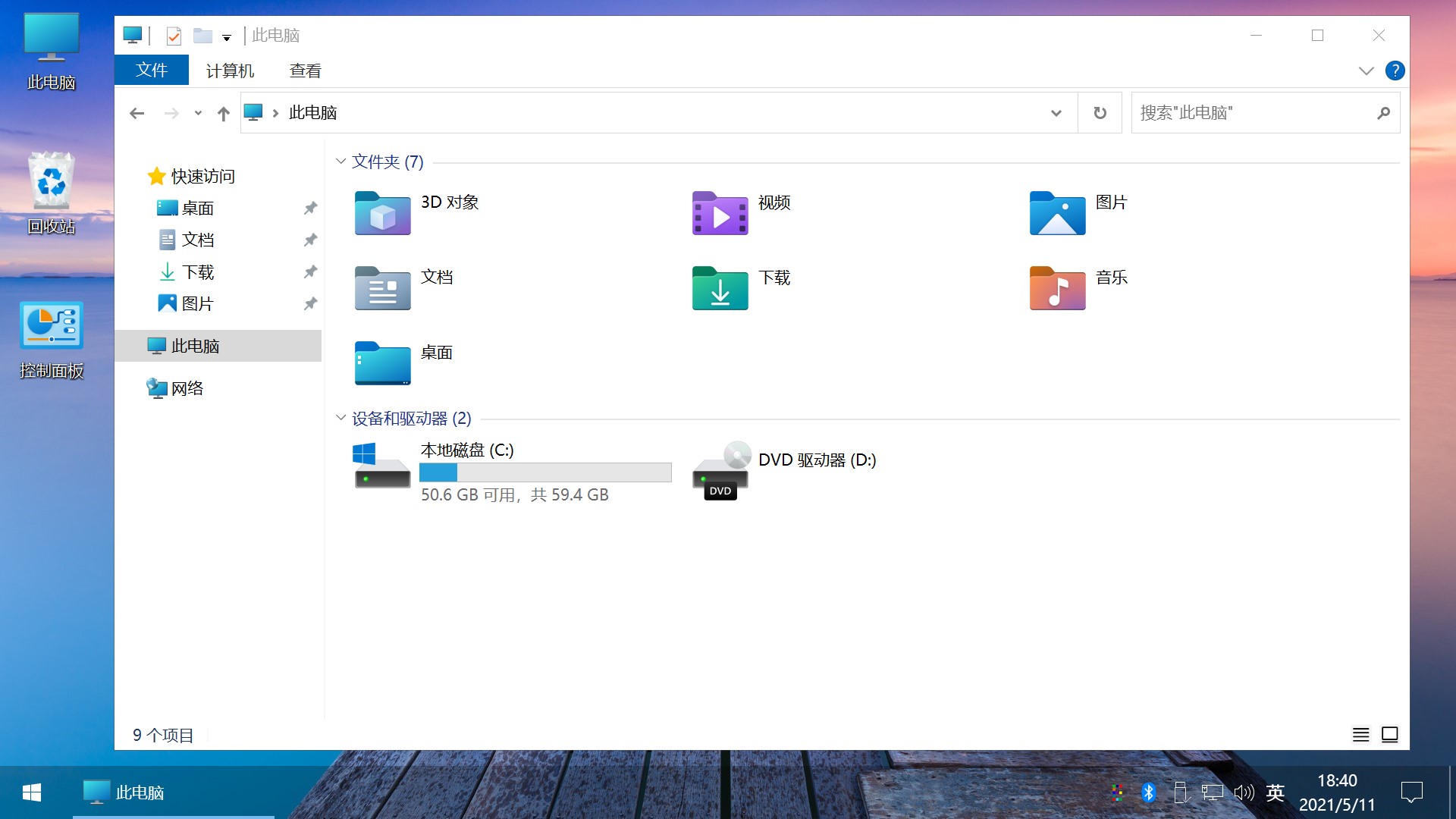Click the C: drive capacity bar
1456x819 pixels.
pos(545,472)
